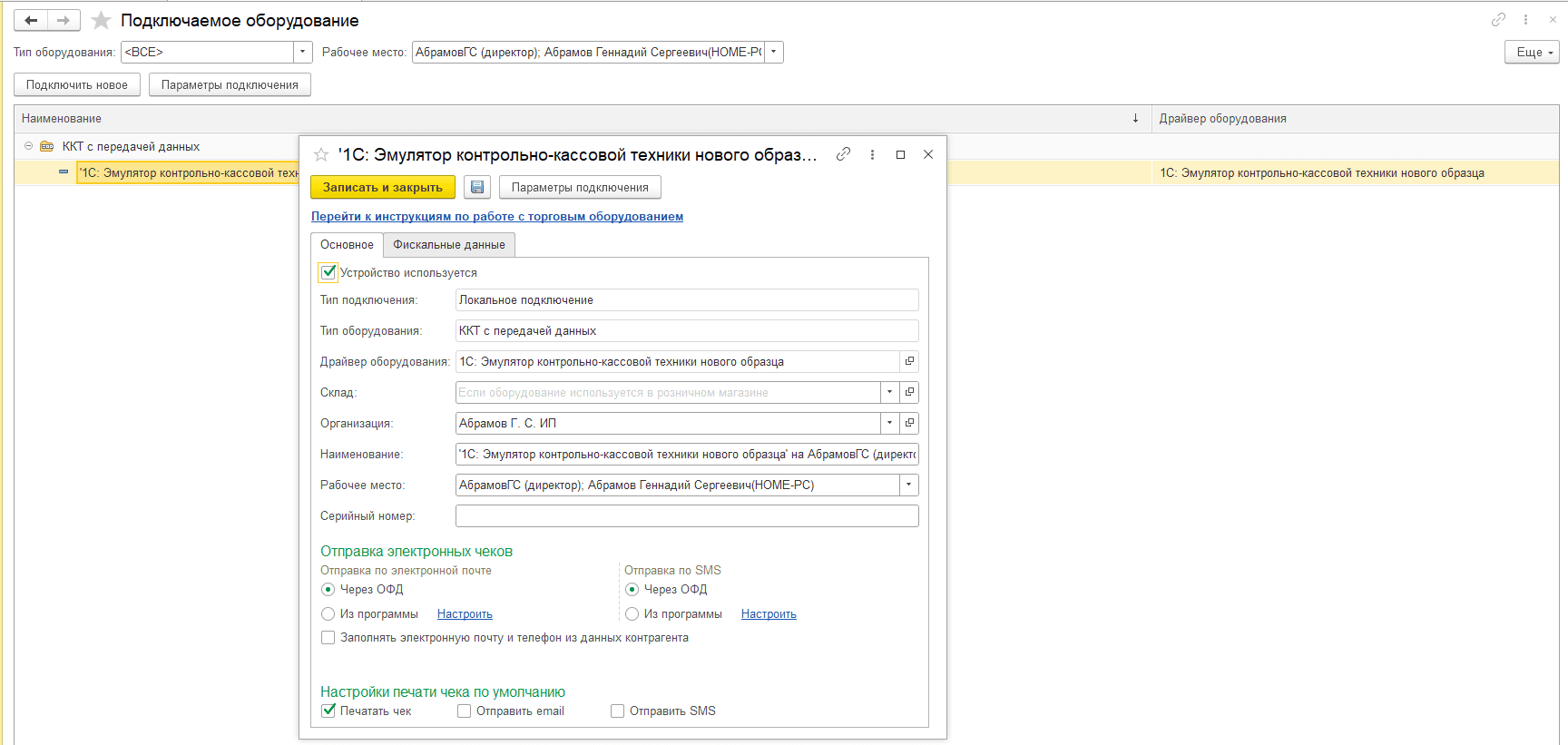
Task: Star the Подключаемое оборудование page as favorite
Action: 102,20
